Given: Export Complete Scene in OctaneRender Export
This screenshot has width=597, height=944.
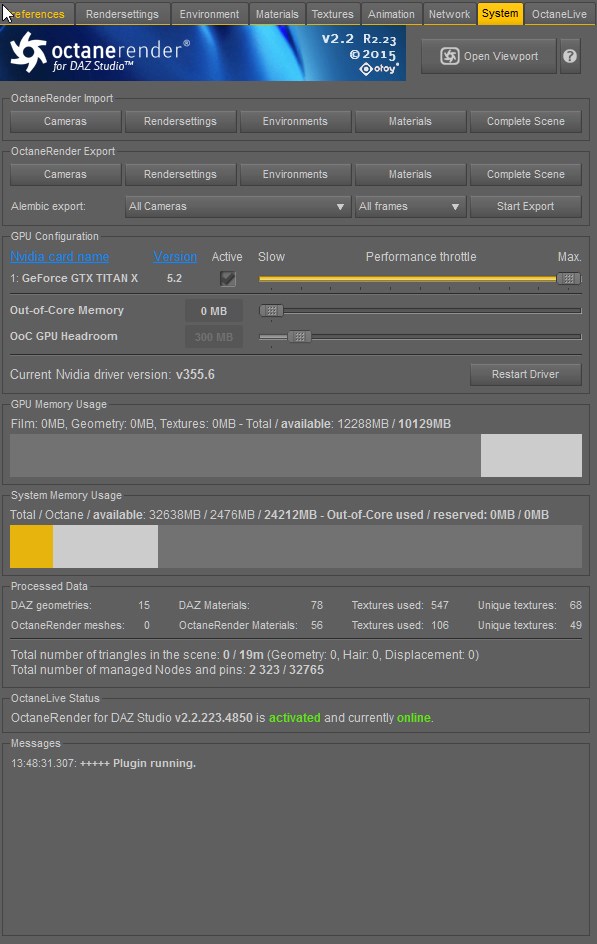Looking at the screenshot, I should tap(525, 174).
